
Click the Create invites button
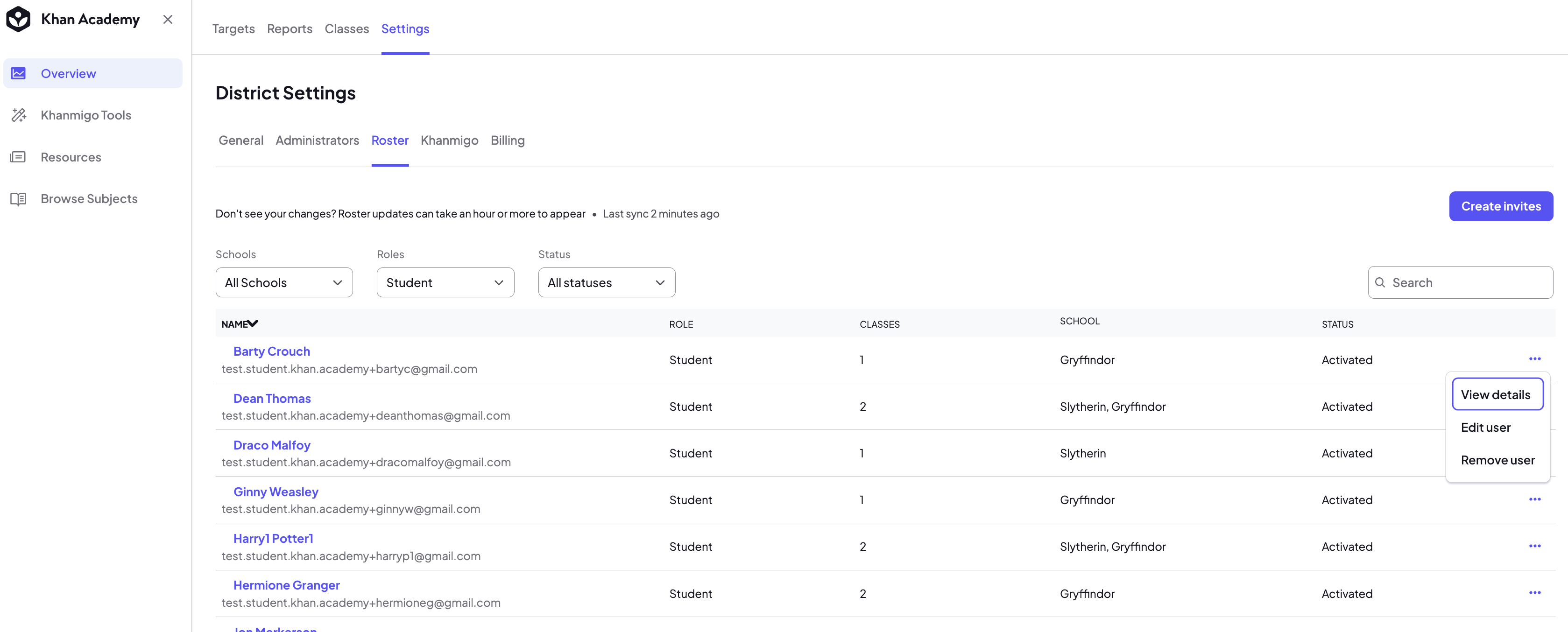coord(1501,206)
